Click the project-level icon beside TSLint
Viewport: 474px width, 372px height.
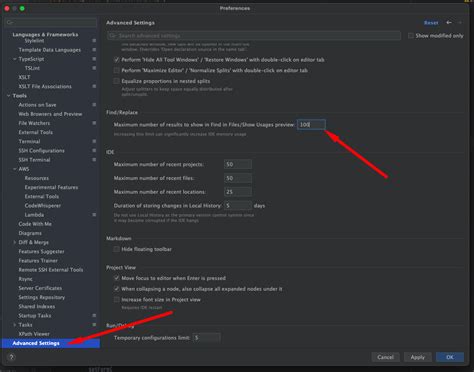tap(94, 68)
